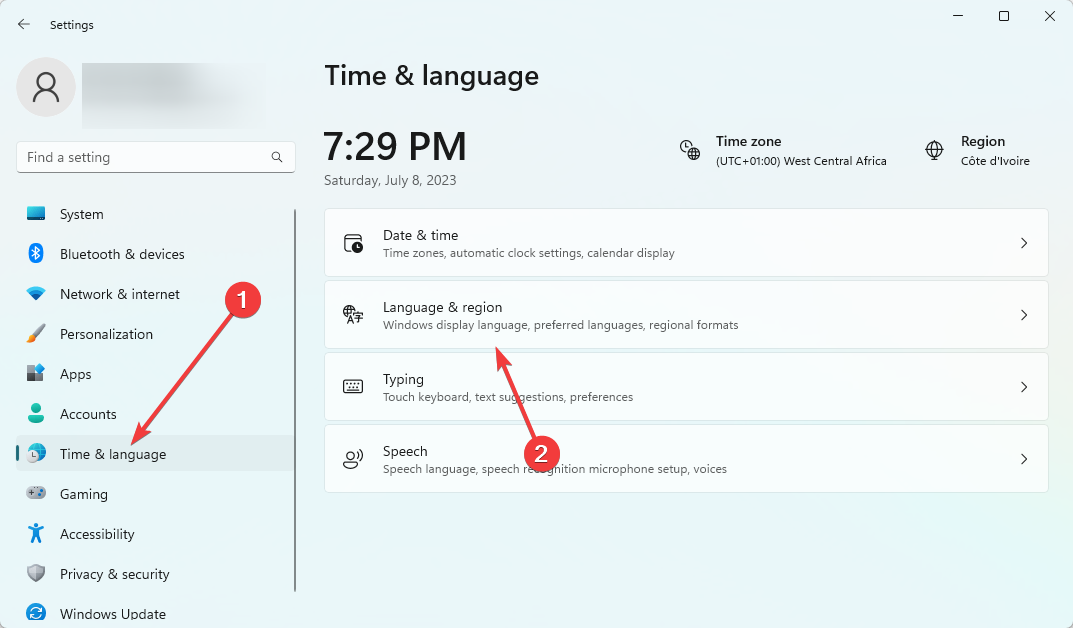Open the Personalization category
This screenshot has width=1073, height=628.
(x=155, y=334)
